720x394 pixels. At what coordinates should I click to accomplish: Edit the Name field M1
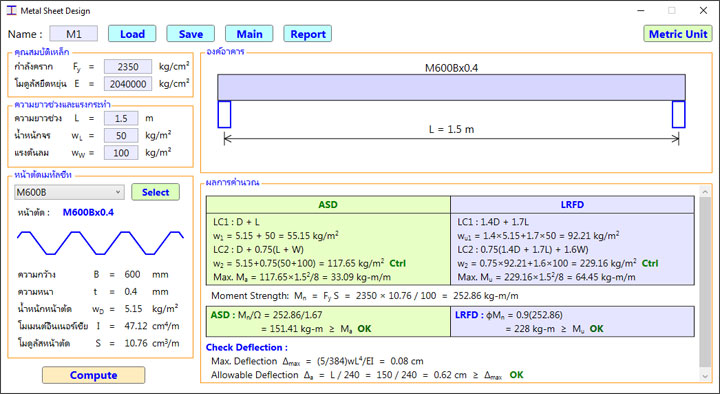[73, 34]
